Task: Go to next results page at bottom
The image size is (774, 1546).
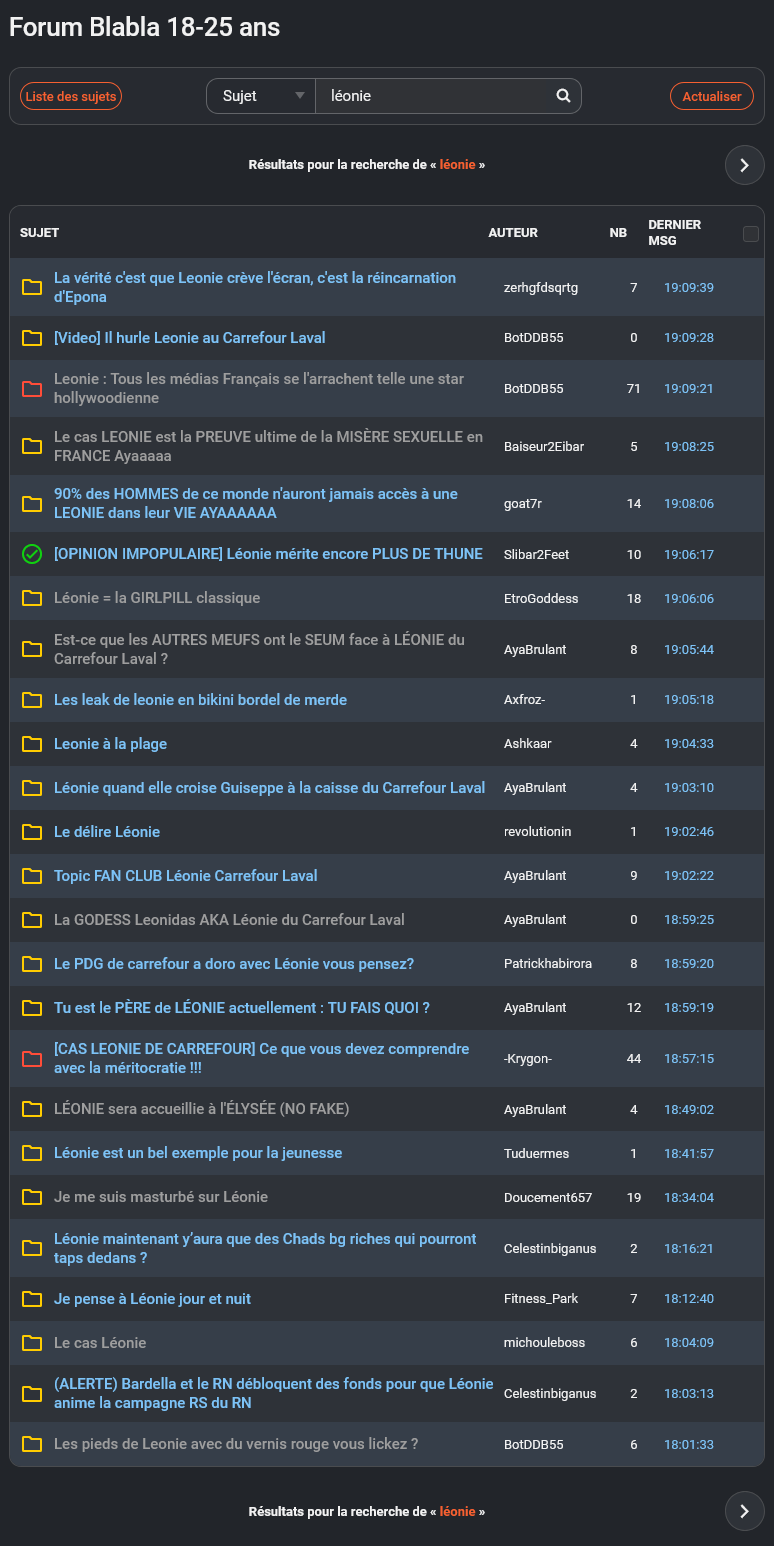Action: pos(744,1511)
